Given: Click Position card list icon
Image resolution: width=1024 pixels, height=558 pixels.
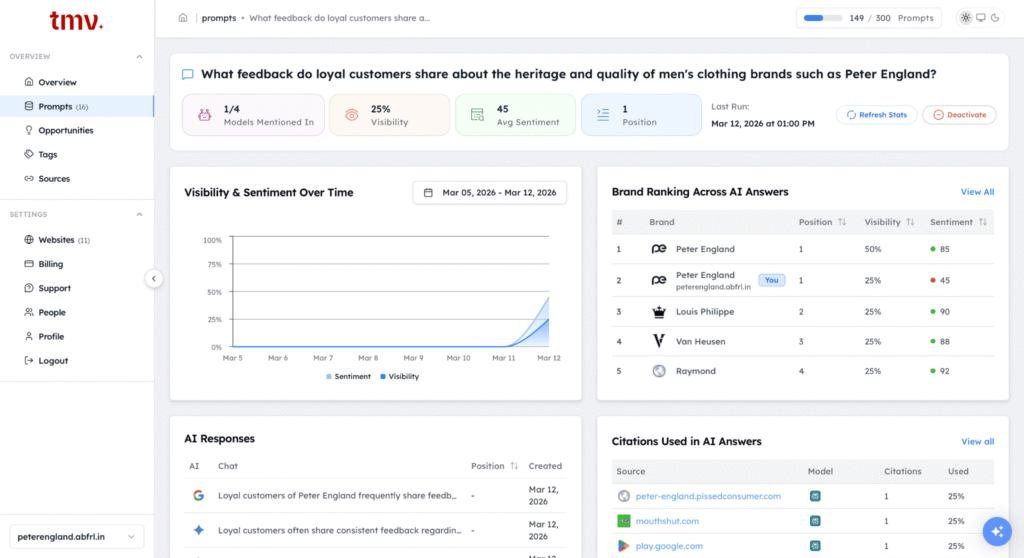Looking at the screenshot, I should click(x=603, y=115).
